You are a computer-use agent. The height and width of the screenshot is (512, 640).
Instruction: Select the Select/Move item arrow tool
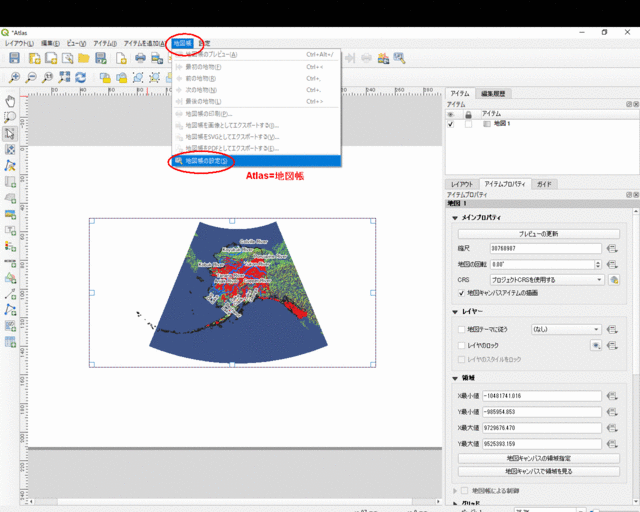pos(10,134)
